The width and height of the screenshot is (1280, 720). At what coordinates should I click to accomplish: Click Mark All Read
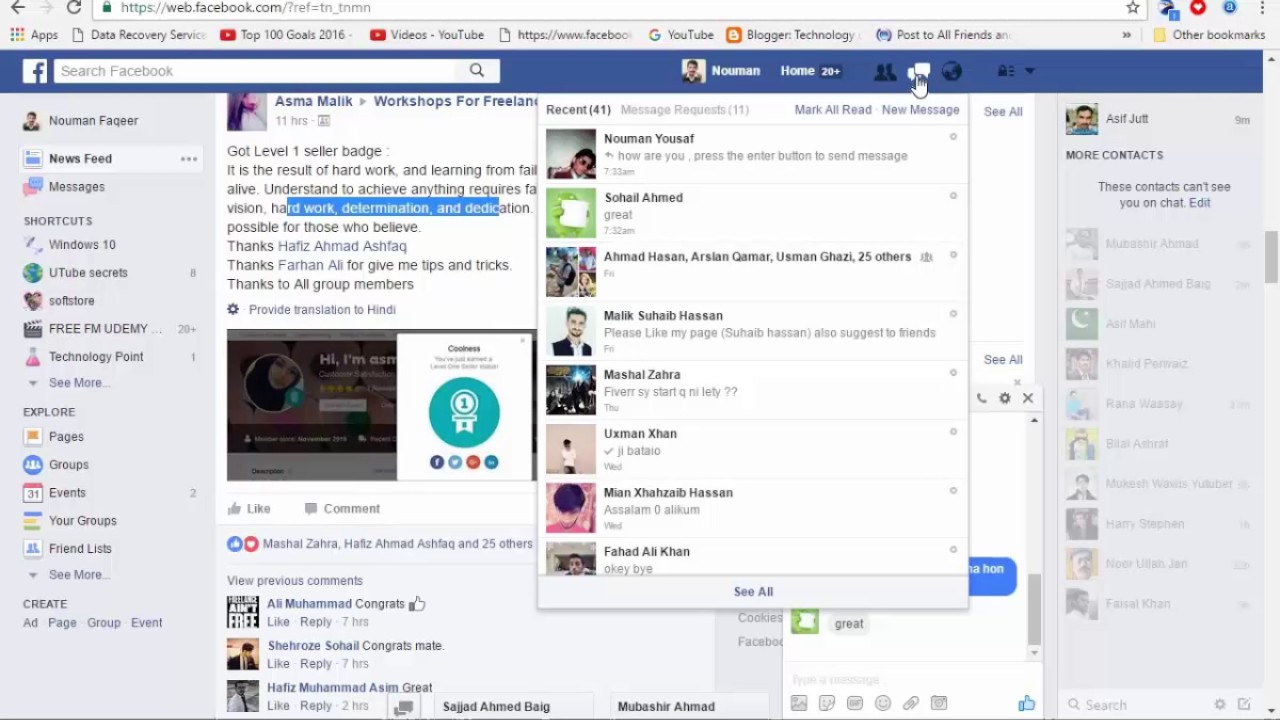tap(833, 110)
